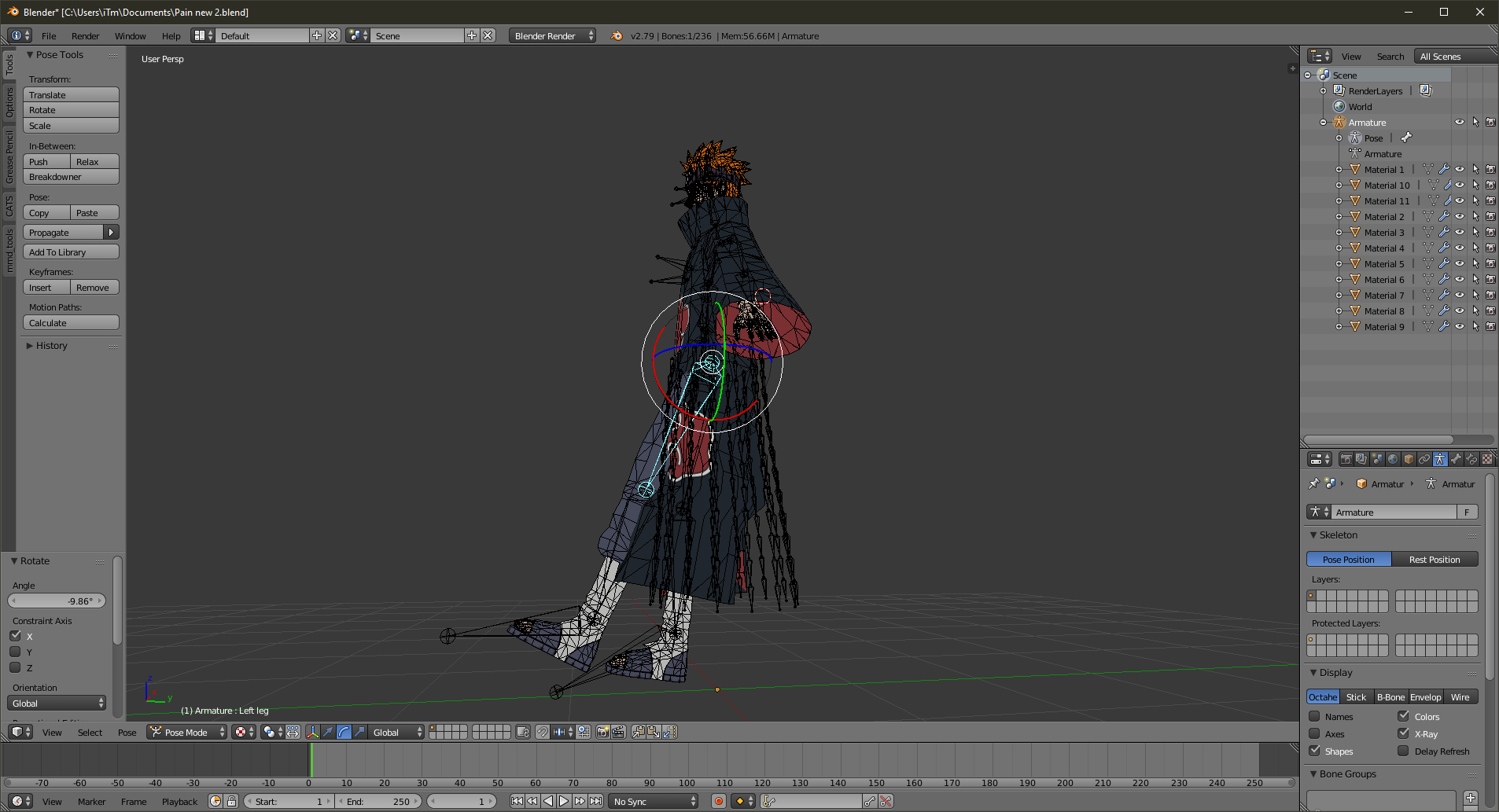Select the Rotate manipulator arc
This screenshot has width=1499, height=812.
click(x=344, y=733)
